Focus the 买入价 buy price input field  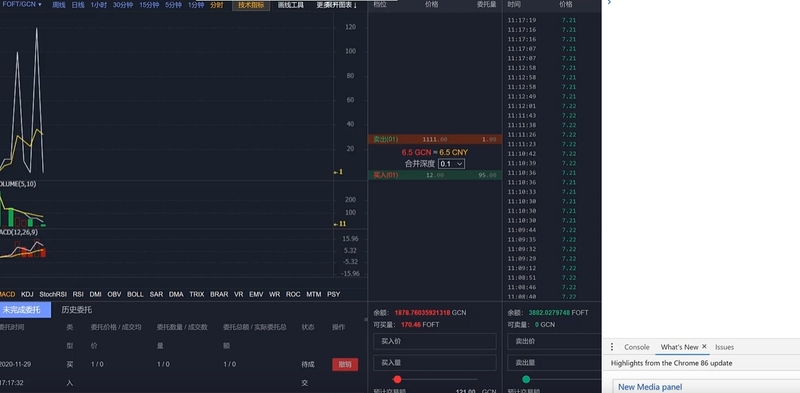(435, 341)
